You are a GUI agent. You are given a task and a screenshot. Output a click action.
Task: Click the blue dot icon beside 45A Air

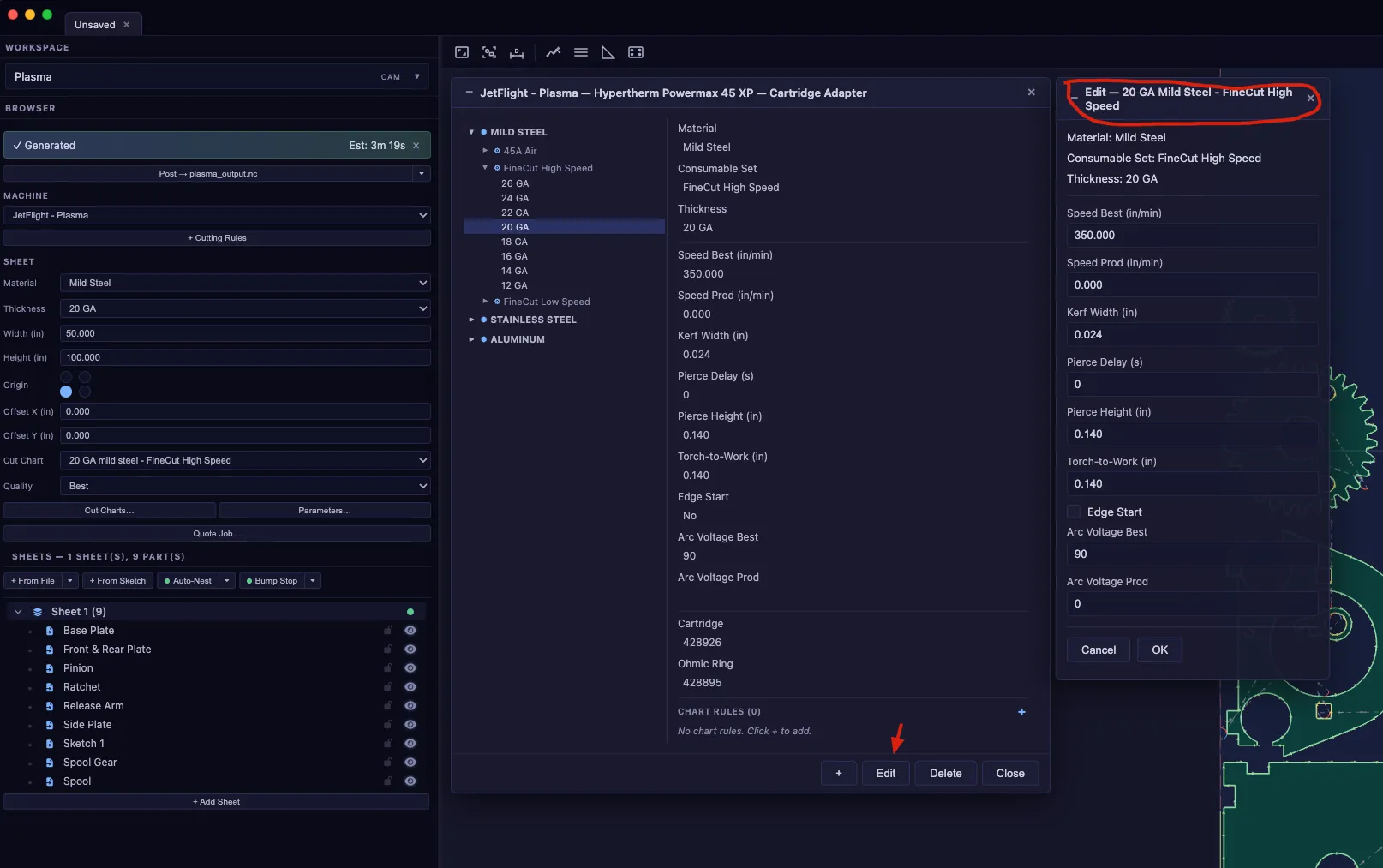(498, 151)
